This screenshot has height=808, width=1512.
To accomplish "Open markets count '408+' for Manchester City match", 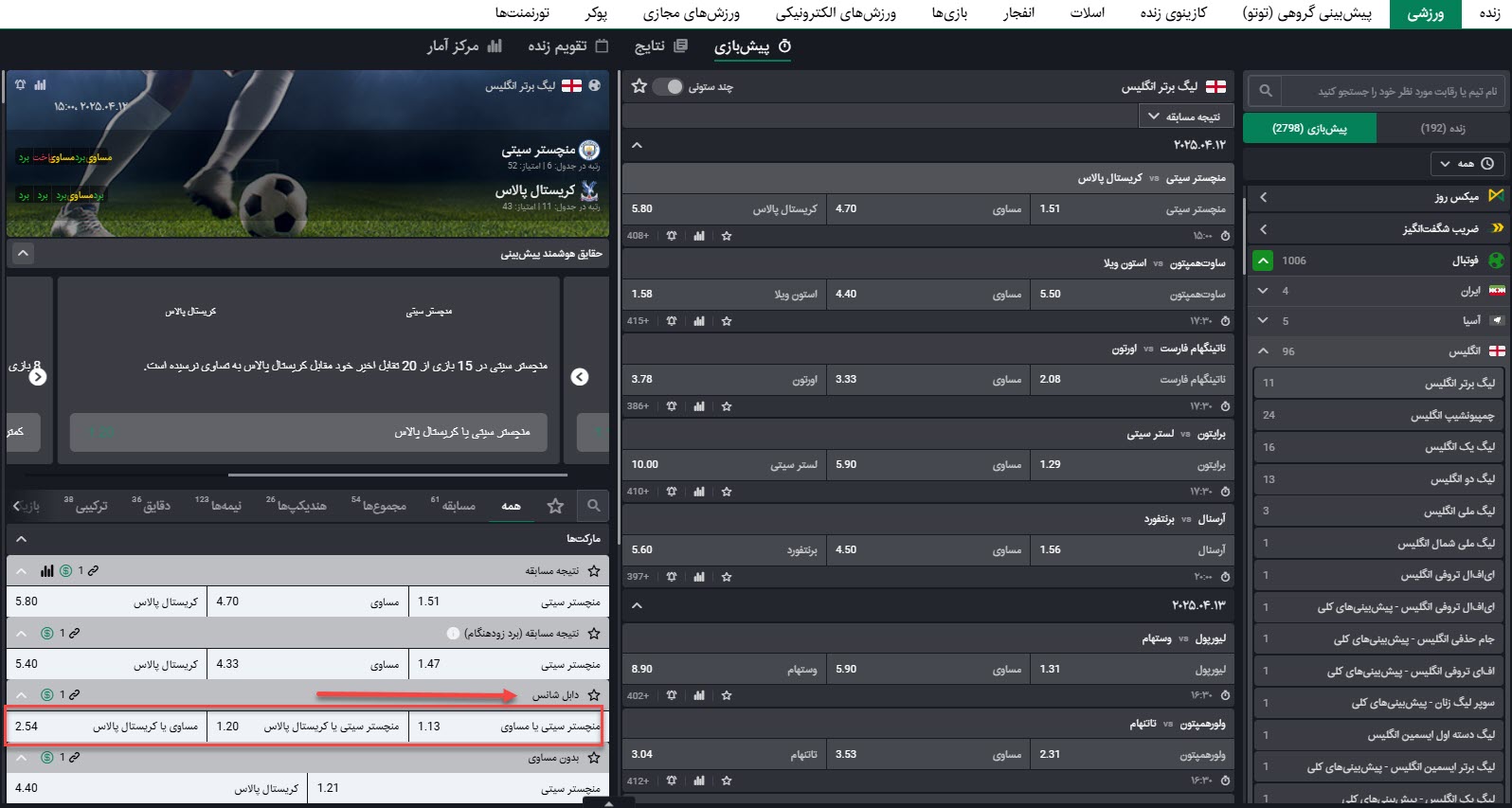I will tap(638, 236).
